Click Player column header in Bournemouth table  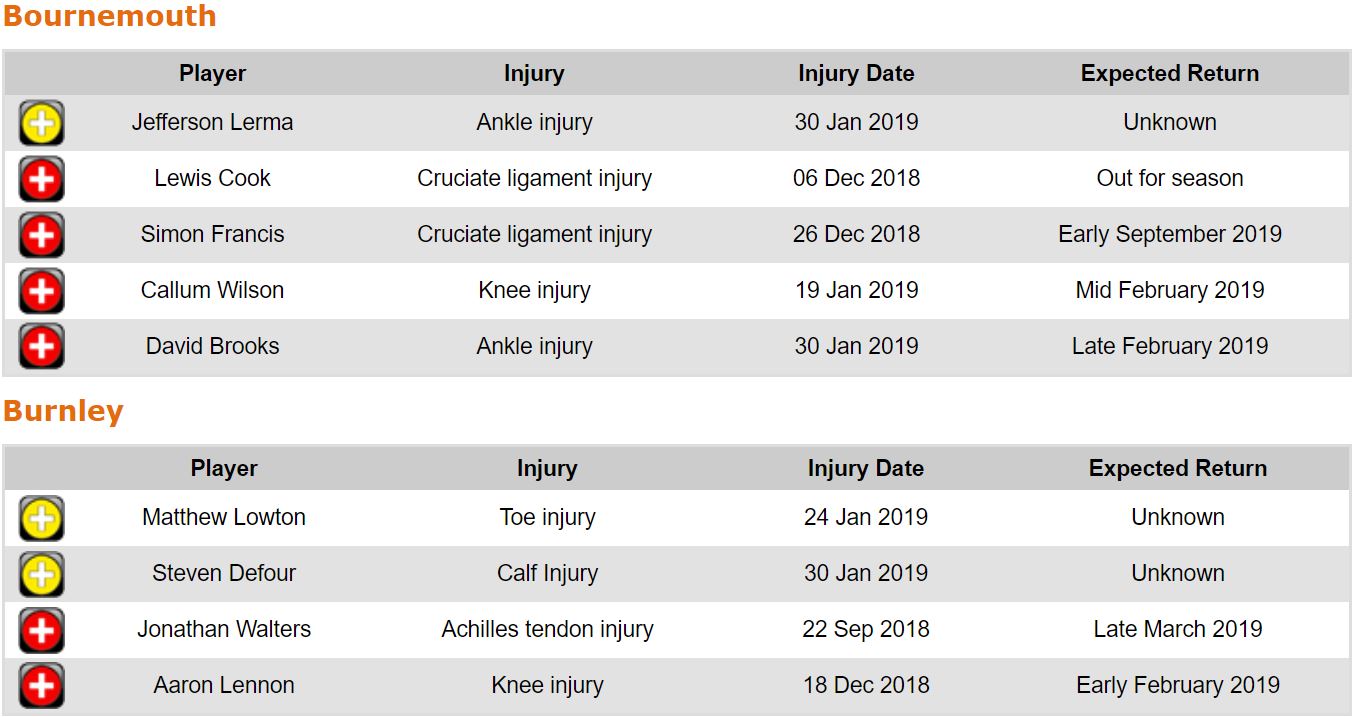212,73
